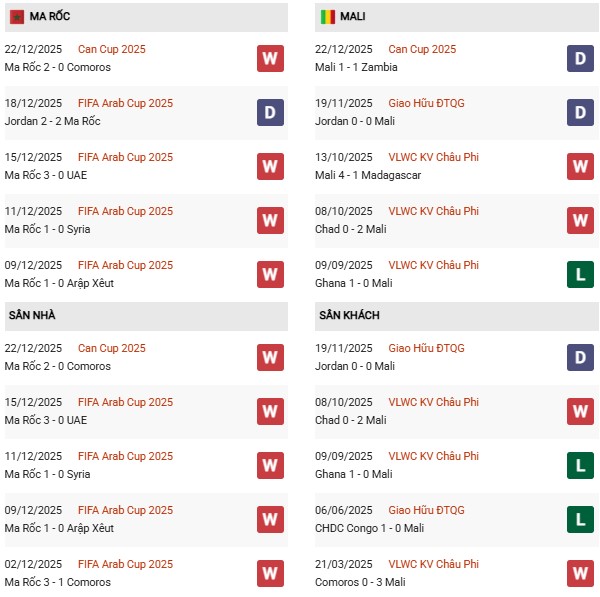Open FIFA Arab Cup 2025 link in Jordan 2-2 Ma Rốc row

tap(125, 103)
